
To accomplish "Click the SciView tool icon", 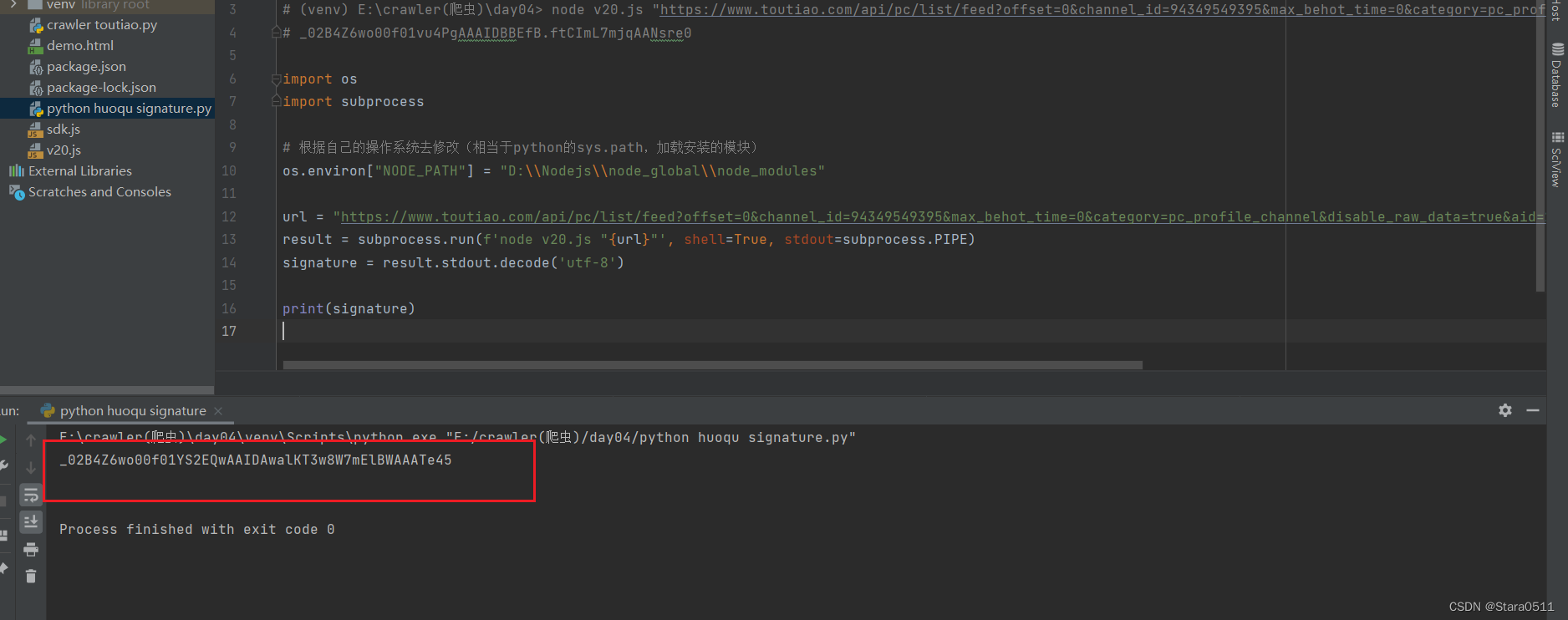I will pyautogui.click(x=1558, y=138).
